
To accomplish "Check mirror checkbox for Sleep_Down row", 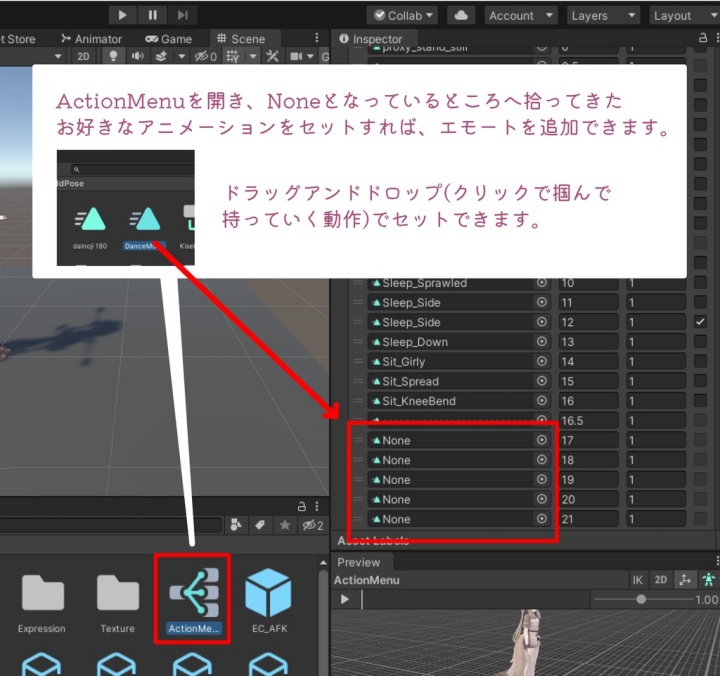I will 700,341.
